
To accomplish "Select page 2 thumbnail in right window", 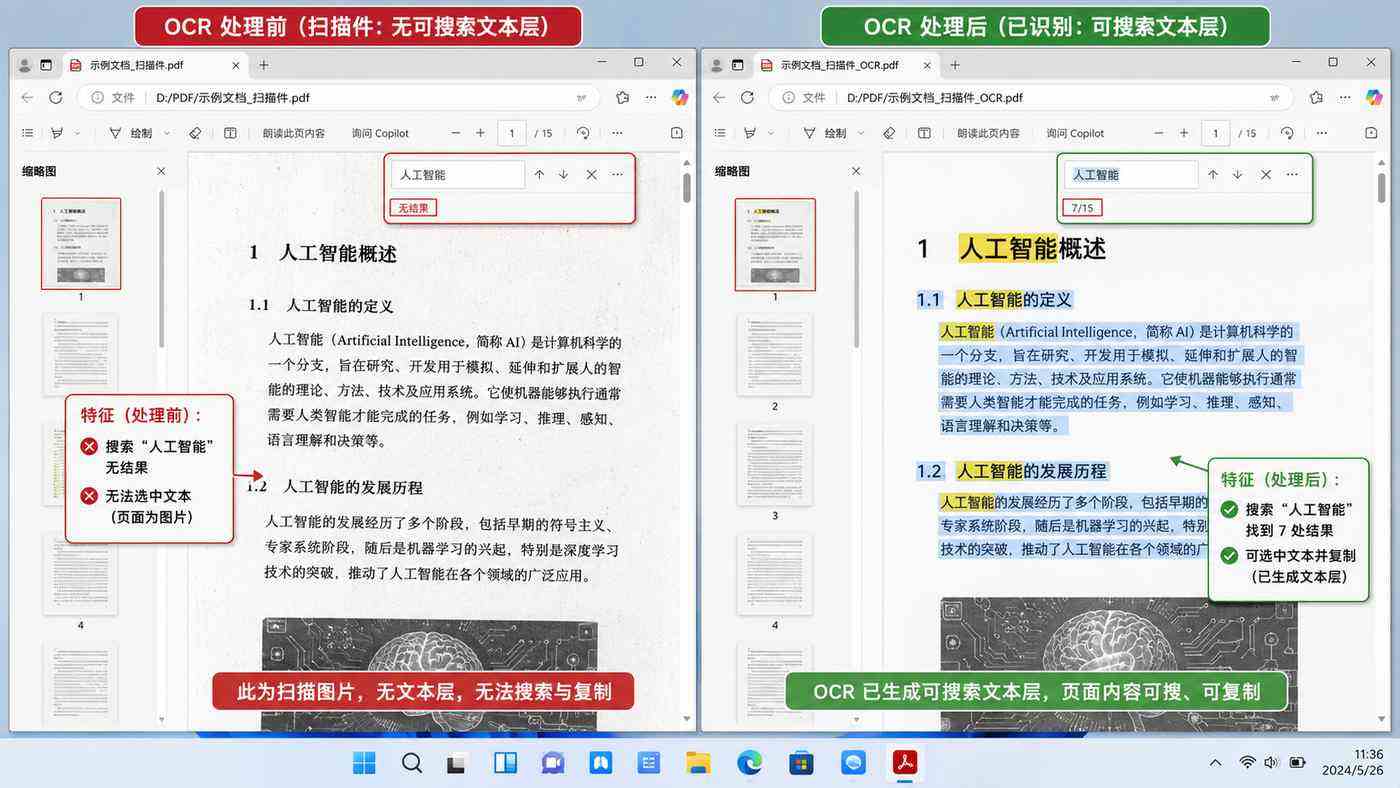I will click(775, 354).
